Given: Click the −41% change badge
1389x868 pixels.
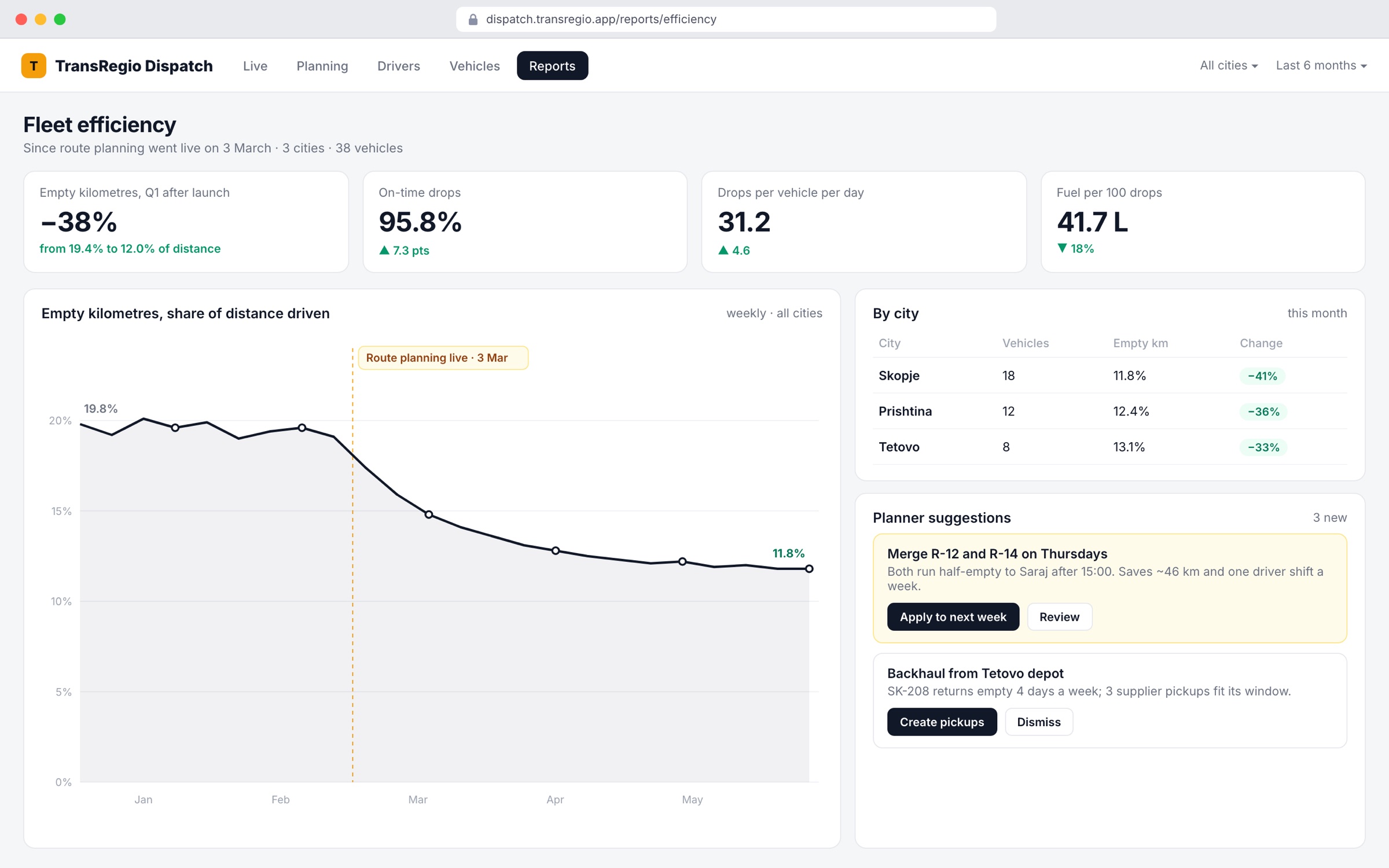Looking at the screenshot, I should pyautogui.click(x=1262, y=376).
